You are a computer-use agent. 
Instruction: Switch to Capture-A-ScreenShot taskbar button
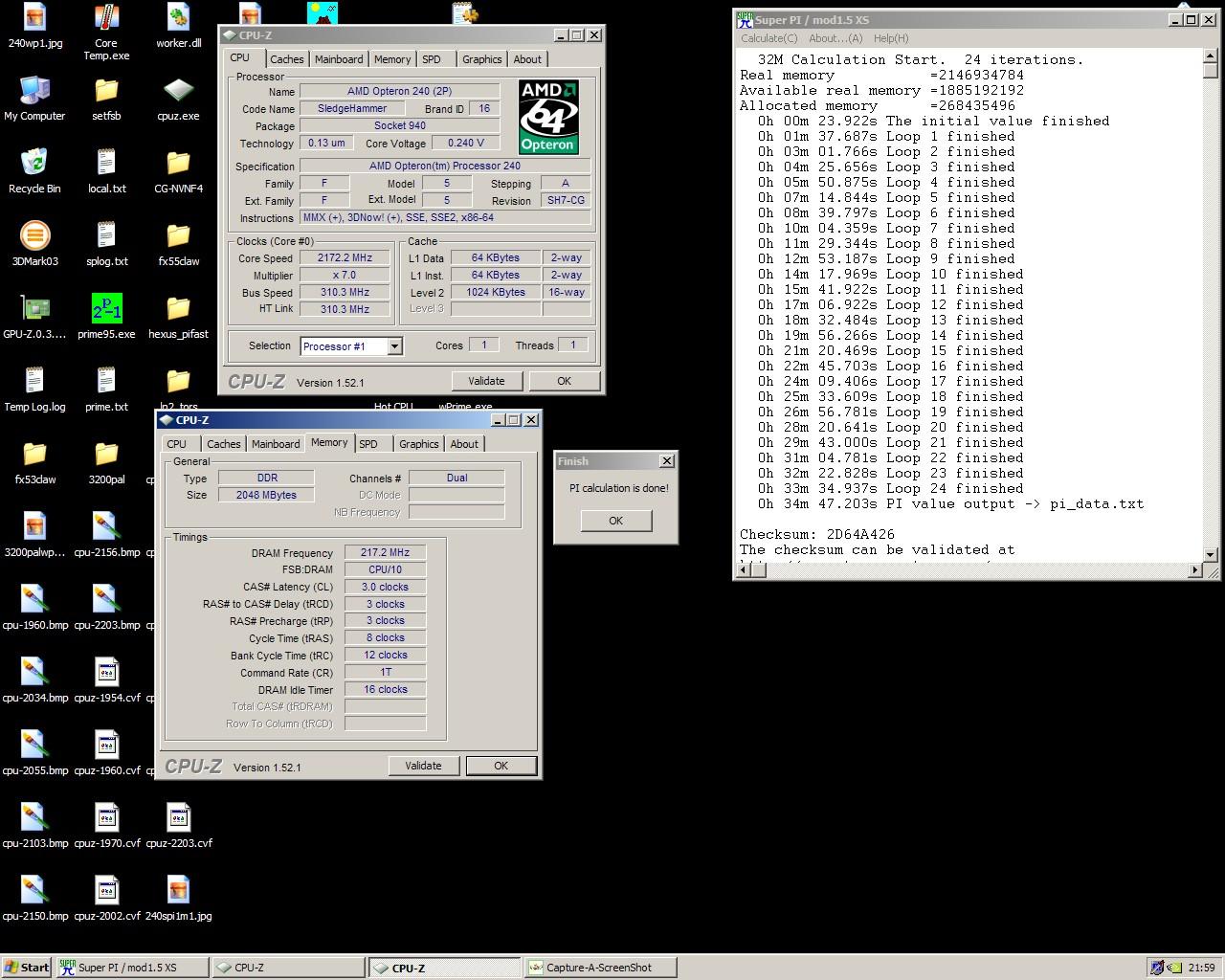(600, 968)
